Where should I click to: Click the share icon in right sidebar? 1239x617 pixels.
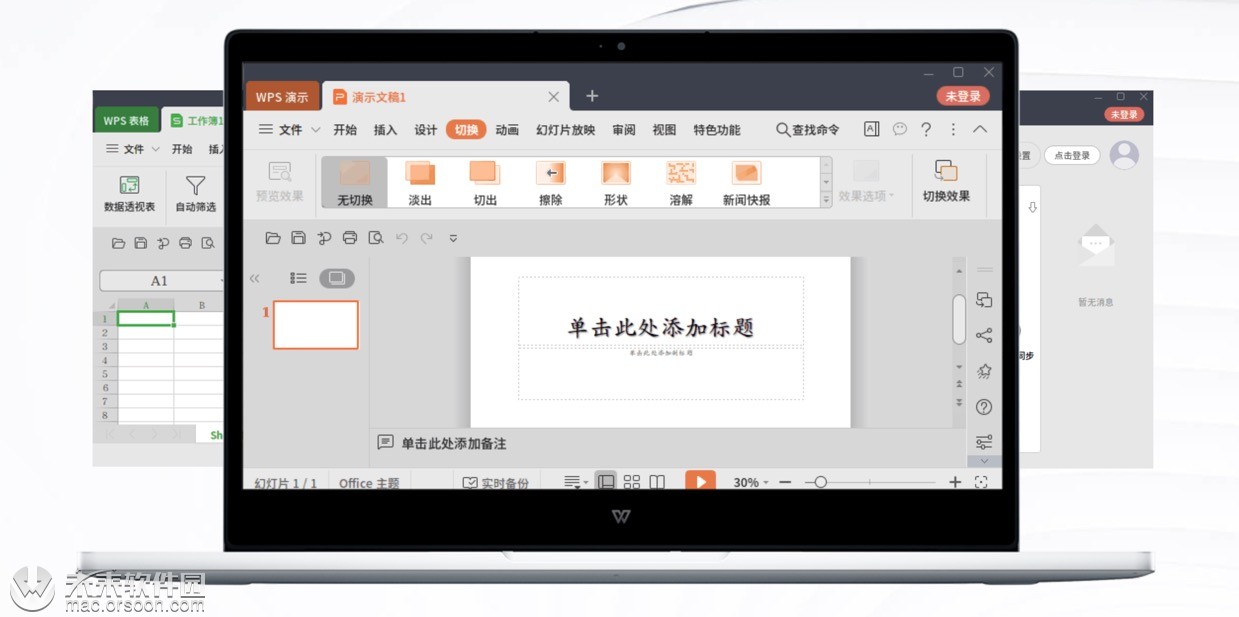click(984, 335)
